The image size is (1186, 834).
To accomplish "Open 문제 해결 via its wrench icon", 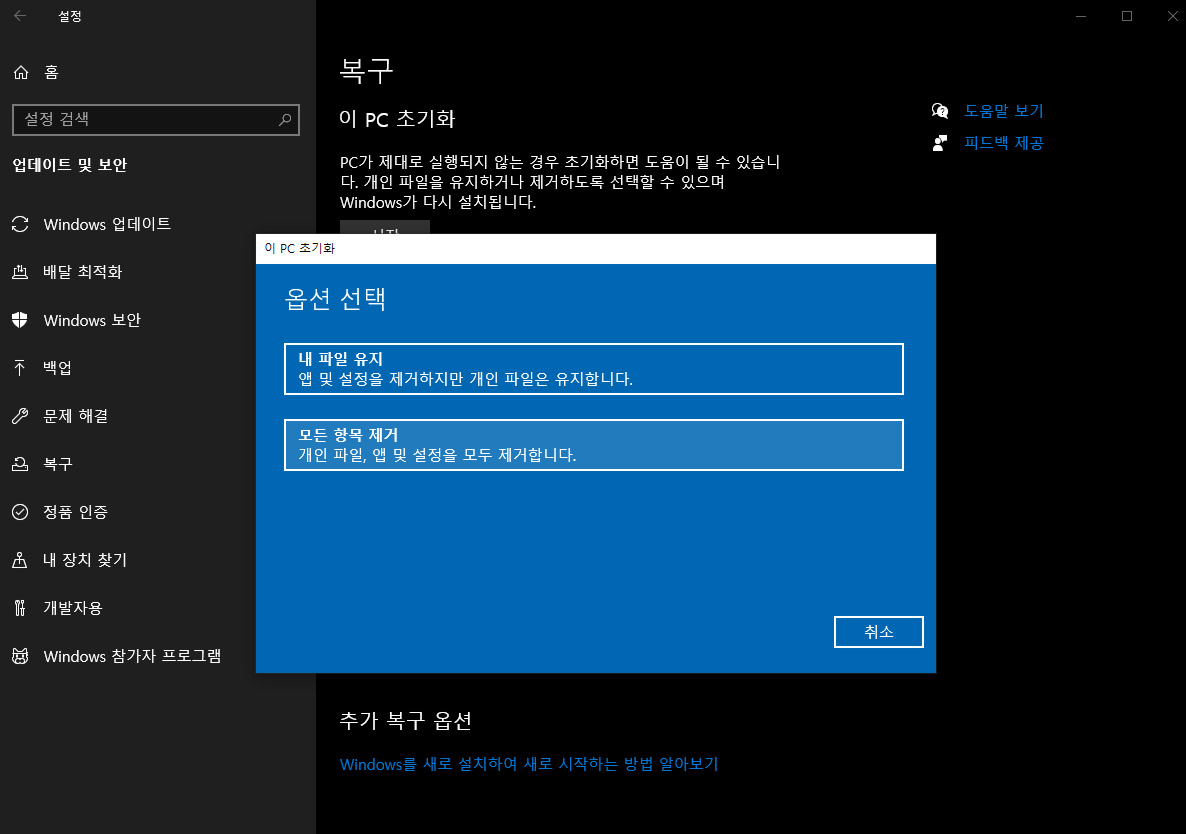I will 19,416.
